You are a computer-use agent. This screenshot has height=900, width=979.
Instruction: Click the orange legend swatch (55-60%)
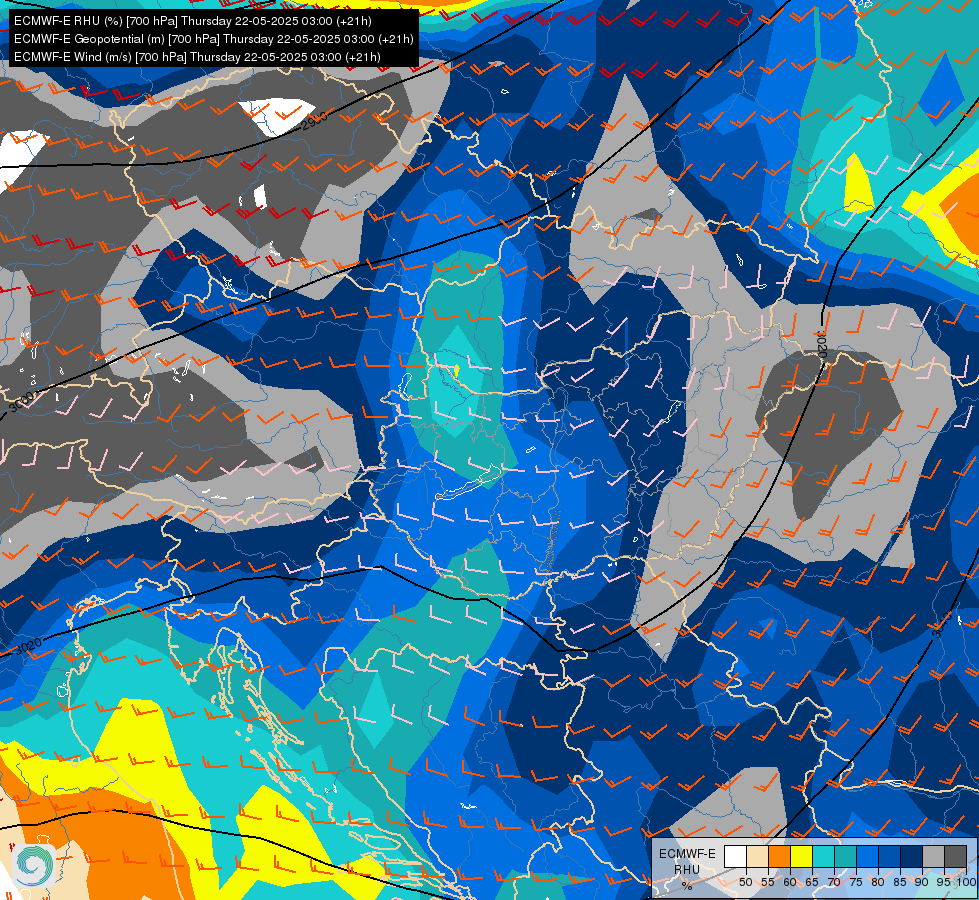tap(779, 856)
